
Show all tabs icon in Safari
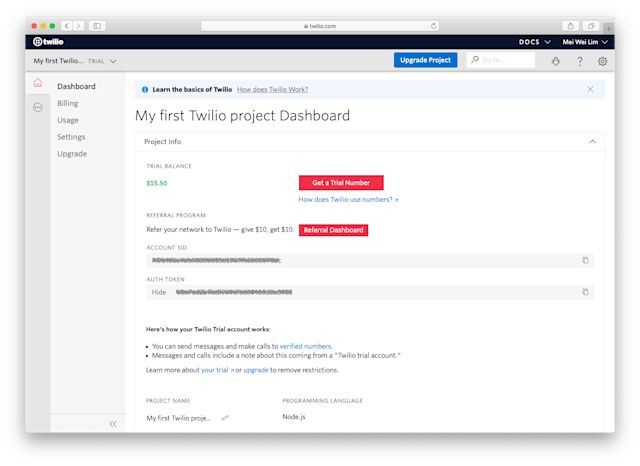point(591,26)
